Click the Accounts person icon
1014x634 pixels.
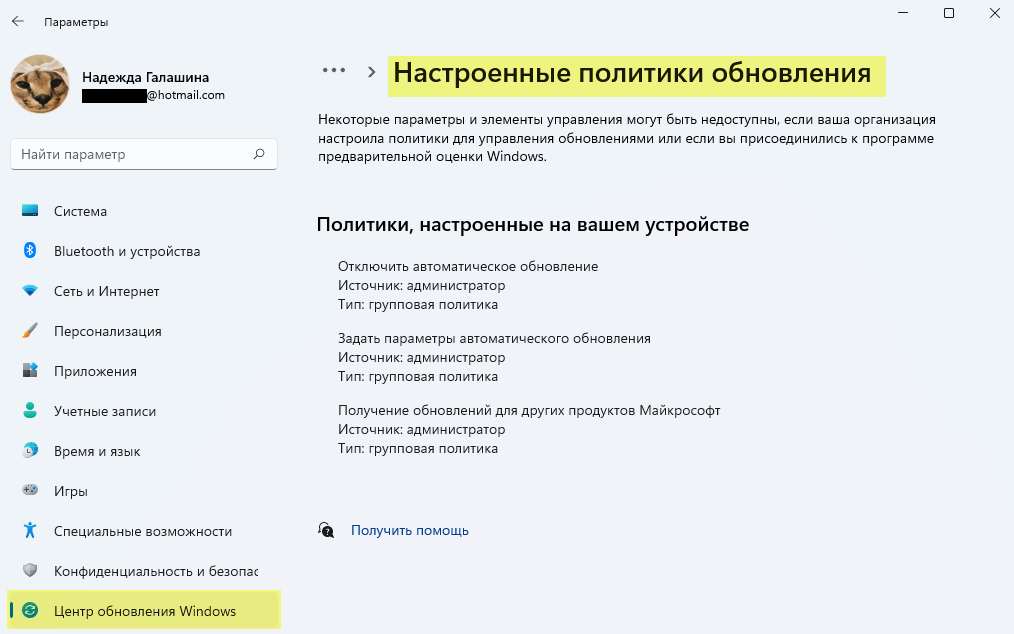click(x=30, y=411)
